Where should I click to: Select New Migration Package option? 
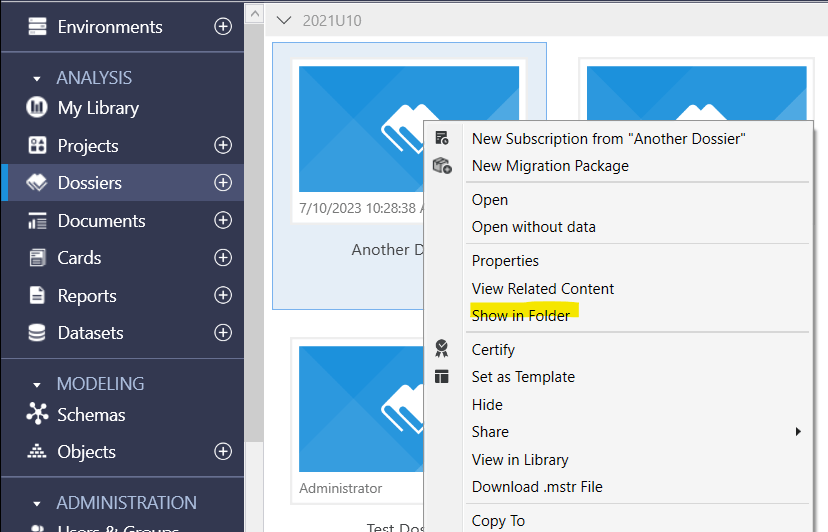point(550,166)
